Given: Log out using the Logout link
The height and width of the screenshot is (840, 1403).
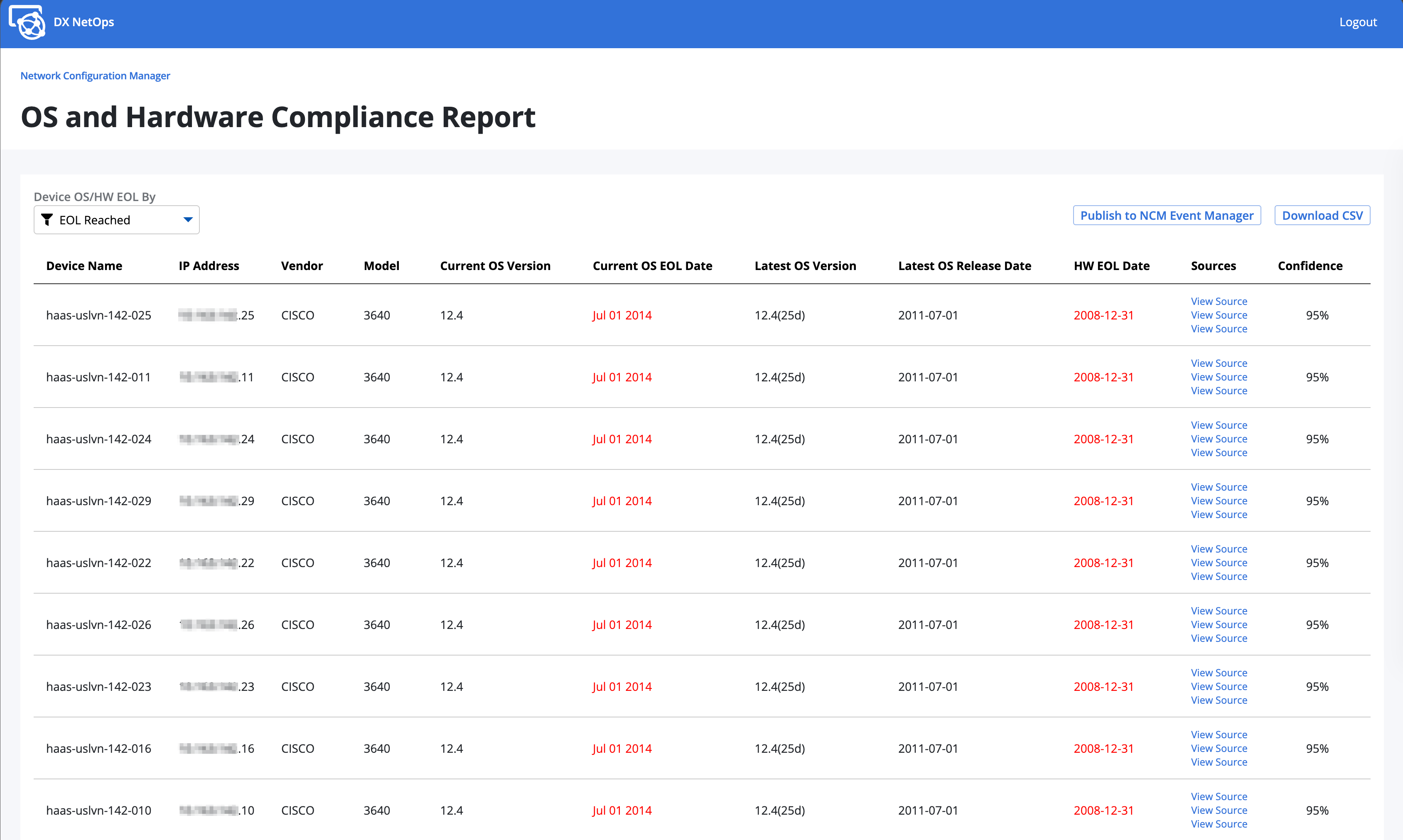Looking at the screenshot, I should pos(1357,22).
